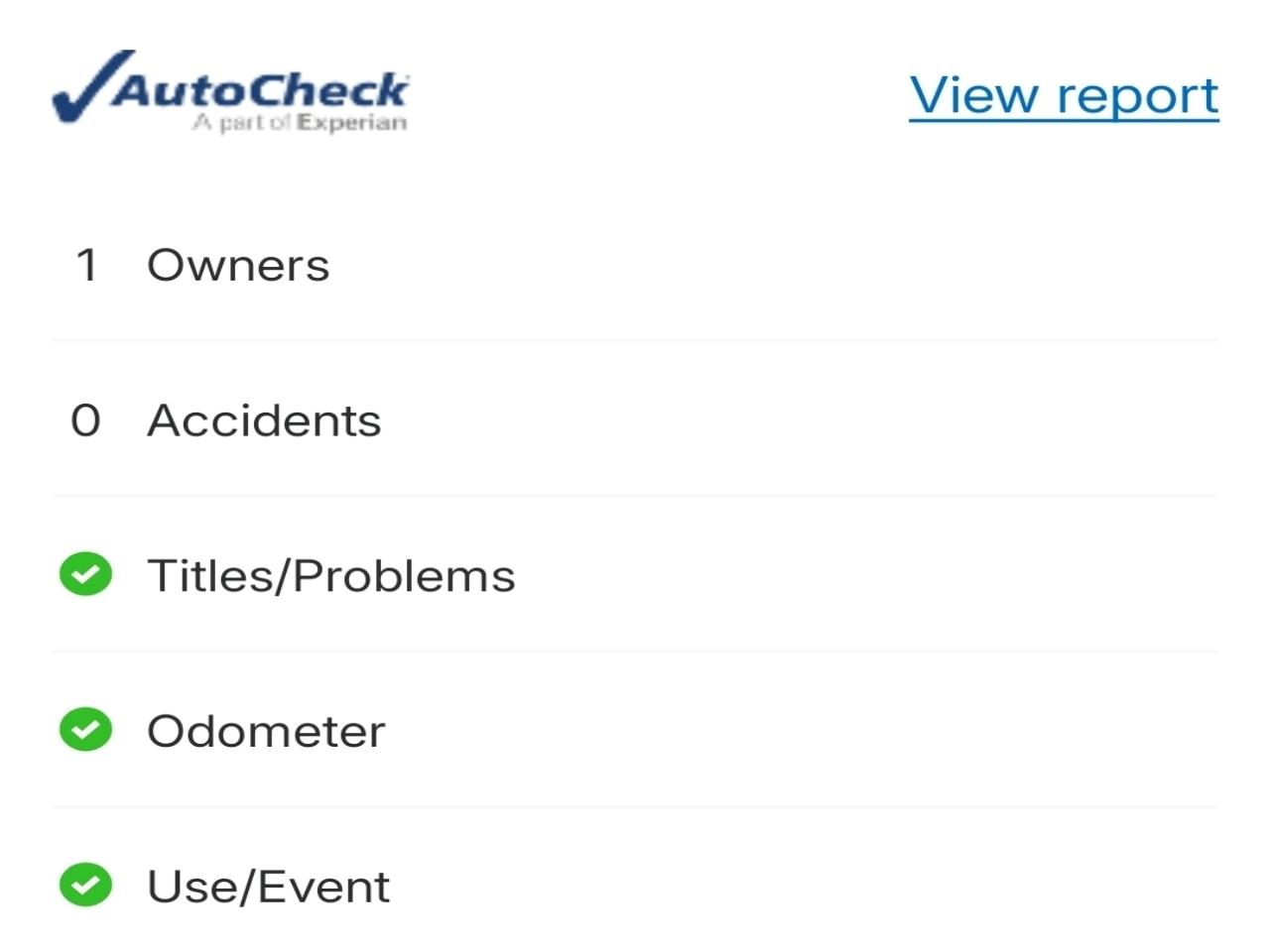Screen dimensions: 1270x952
Task: Click the word Problems in Titles/Problems
Action: click(x=407, y=576)
